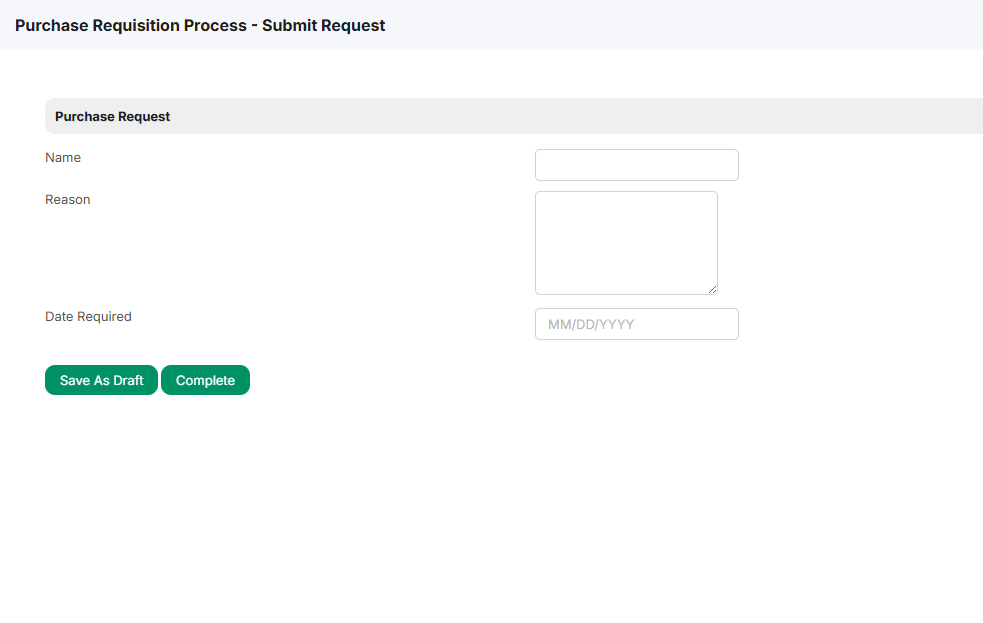983x623 pixels.
Task: Click the Name input field
Action: (x=636, y=165)
